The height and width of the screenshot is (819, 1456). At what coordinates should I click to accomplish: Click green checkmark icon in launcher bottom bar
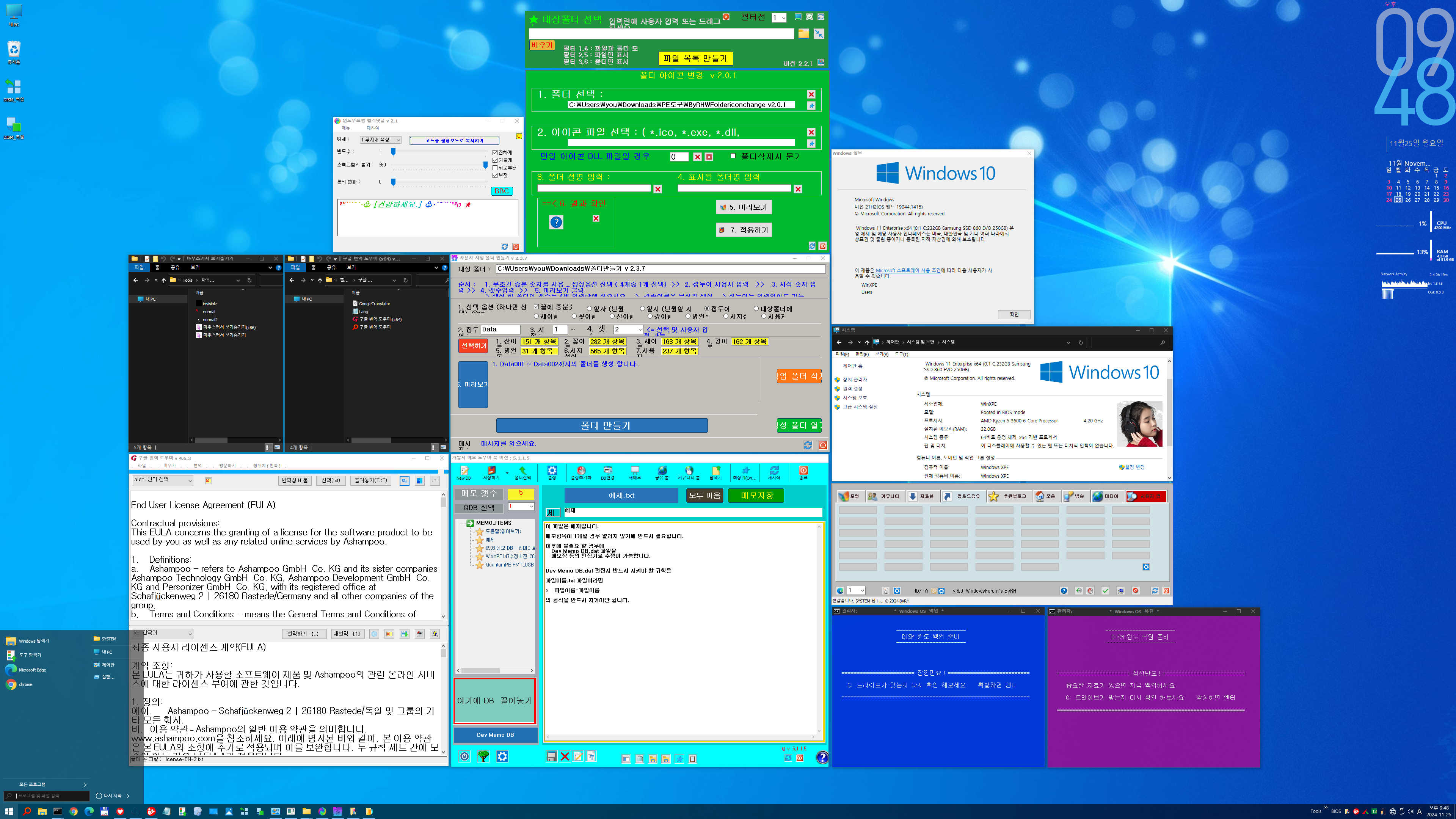pyautogui.click(x=1106, y=591)
